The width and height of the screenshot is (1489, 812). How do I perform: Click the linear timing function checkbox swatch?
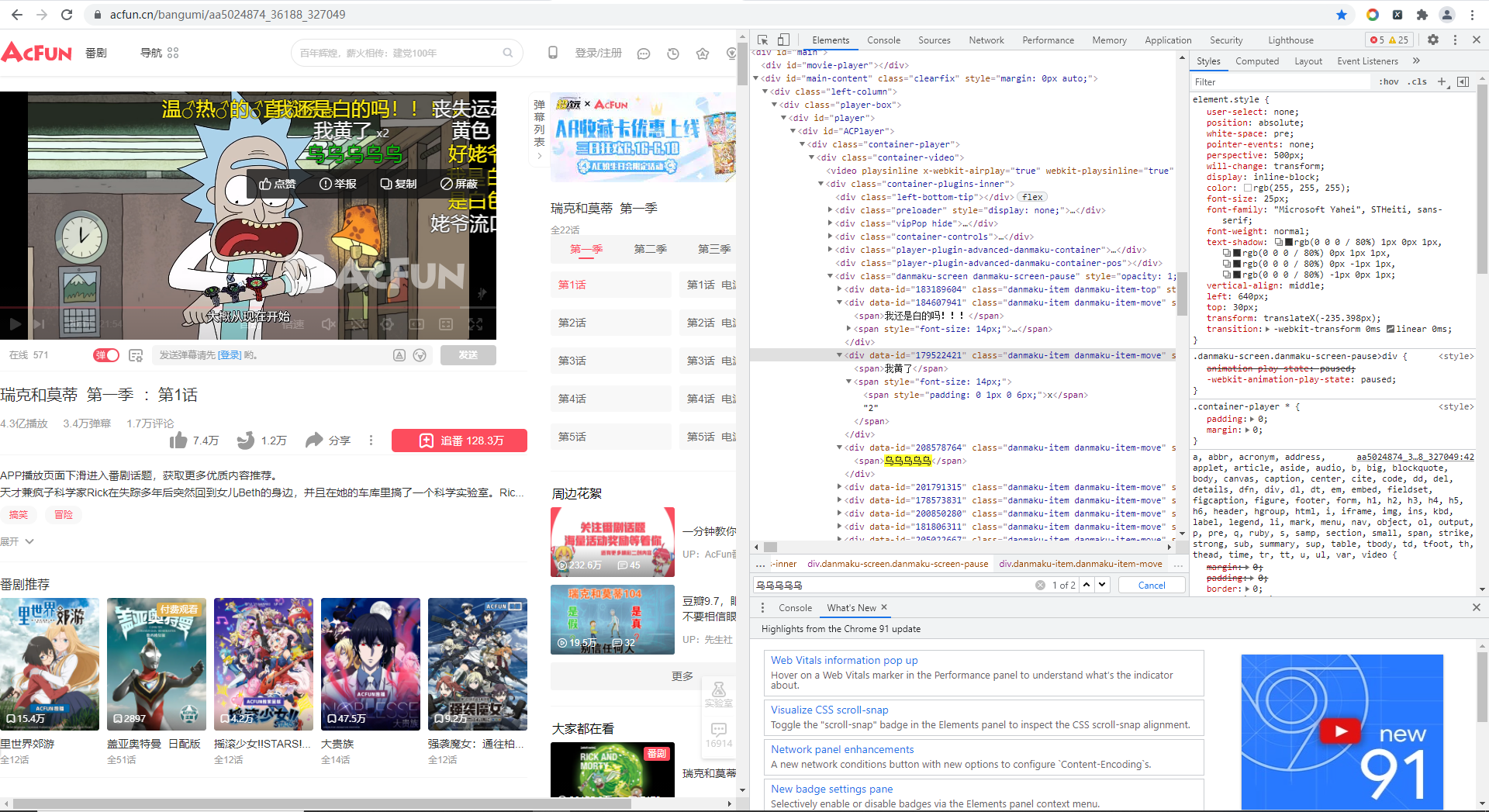coord(1391,329)
